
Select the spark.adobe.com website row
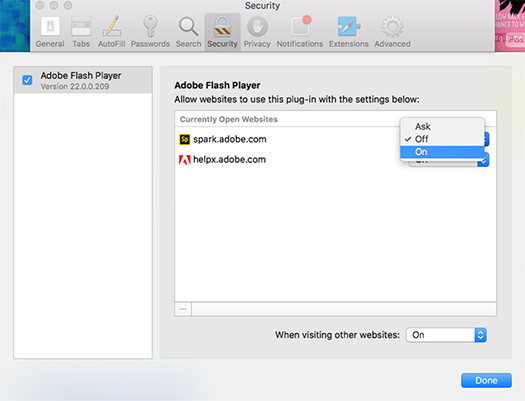tap(288, 139)
